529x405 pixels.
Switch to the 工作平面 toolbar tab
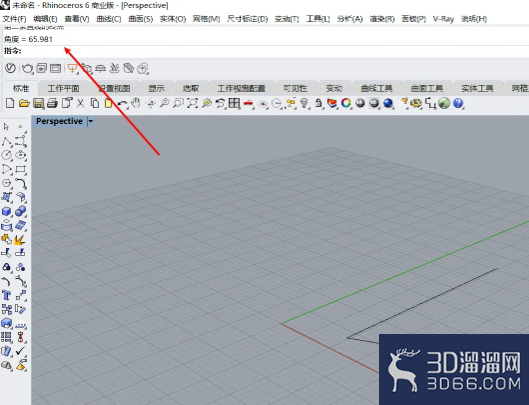(63, 88)
